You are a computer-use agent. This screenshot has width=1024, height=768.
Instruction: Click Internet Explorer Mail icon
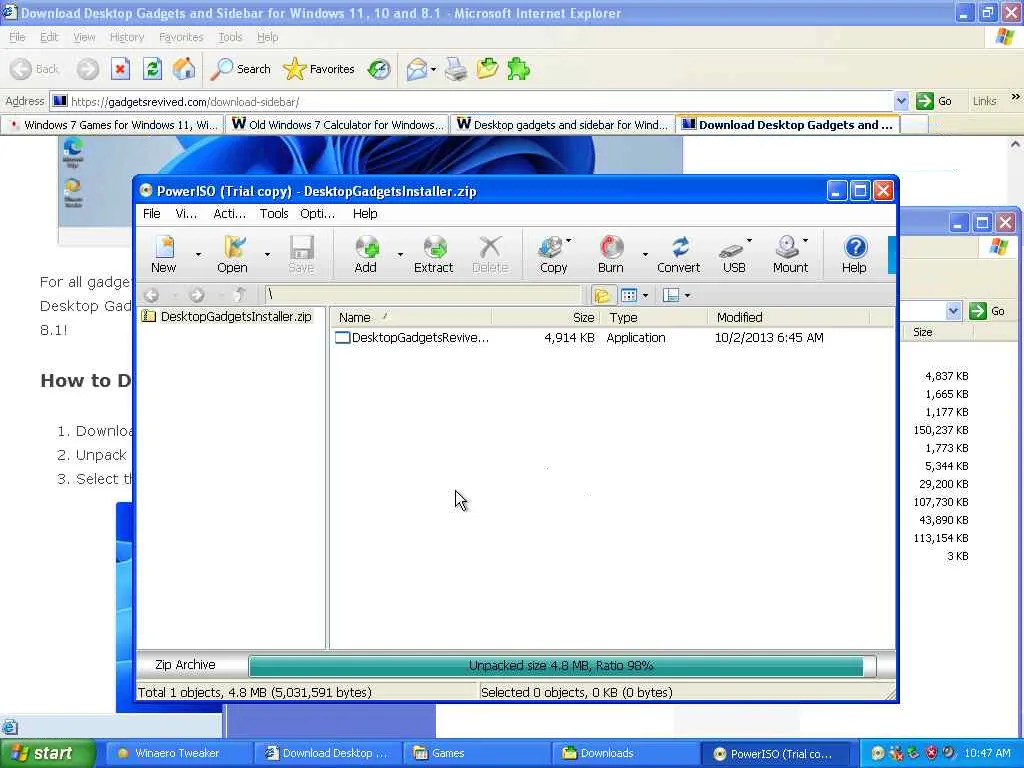click(416, 69)
